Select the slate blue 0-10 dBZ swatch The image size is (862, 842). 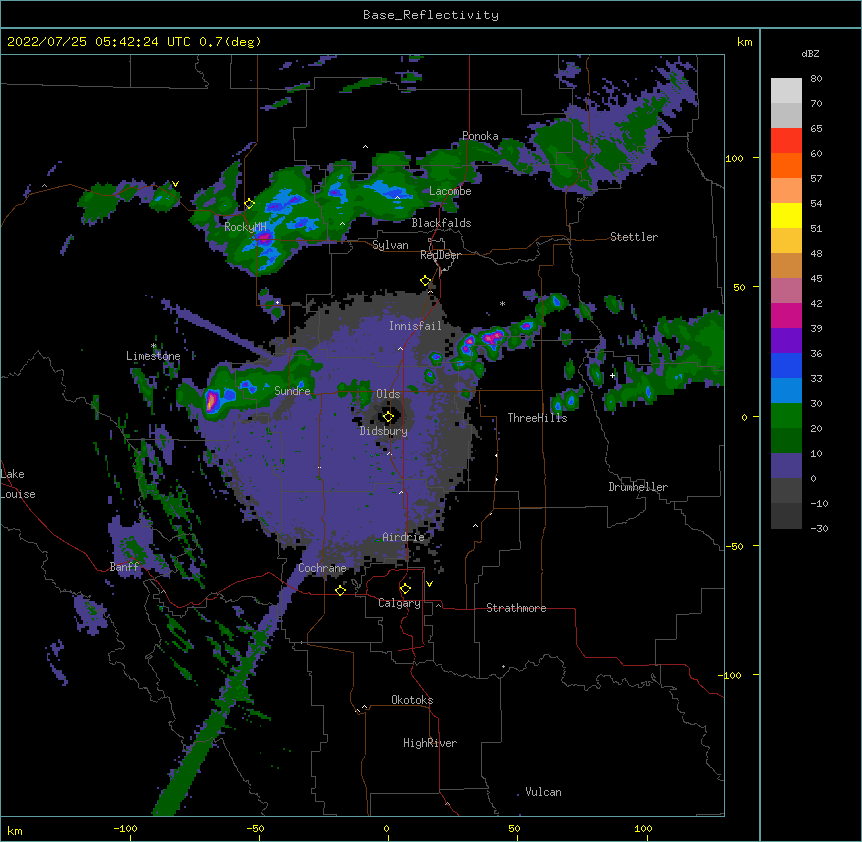tap(786, 466)
